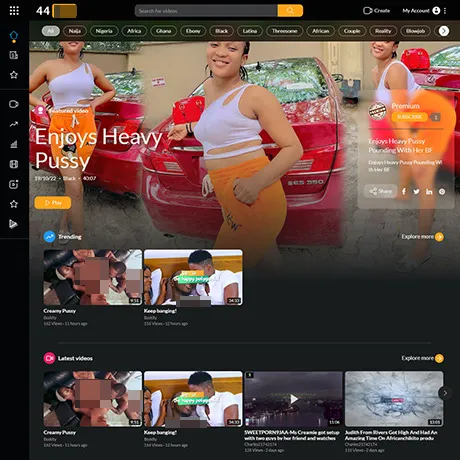Open the My Account avatar icon
This screenshot has height=460, width=460.
(436, 11)
